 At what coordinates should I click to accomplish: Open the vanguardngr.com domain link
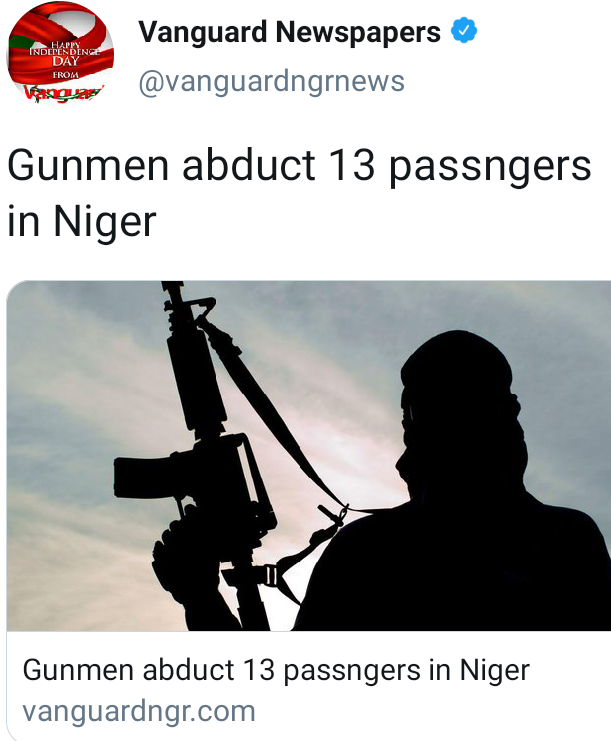pyautogui.click(x=139, y=711)
